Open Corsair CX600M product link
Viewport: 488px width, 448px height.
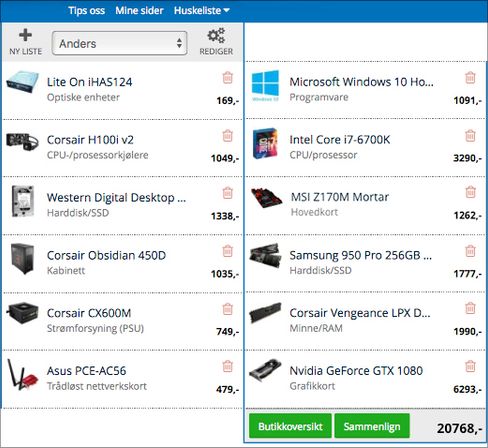coord(89,313)
